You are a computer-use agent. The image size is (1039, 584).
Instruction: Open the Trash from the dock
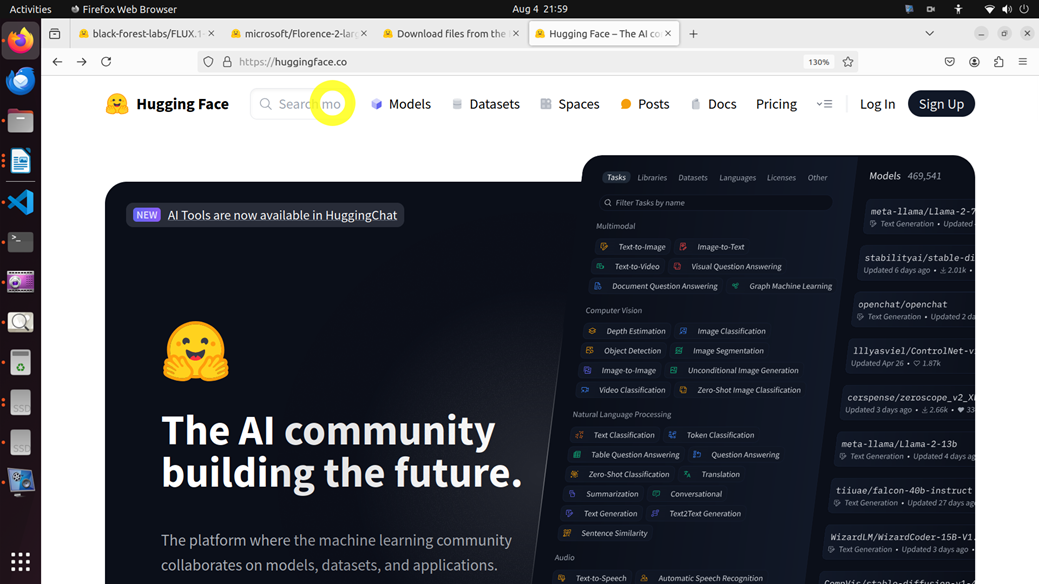pyautogui.click(x=21, y=363)
